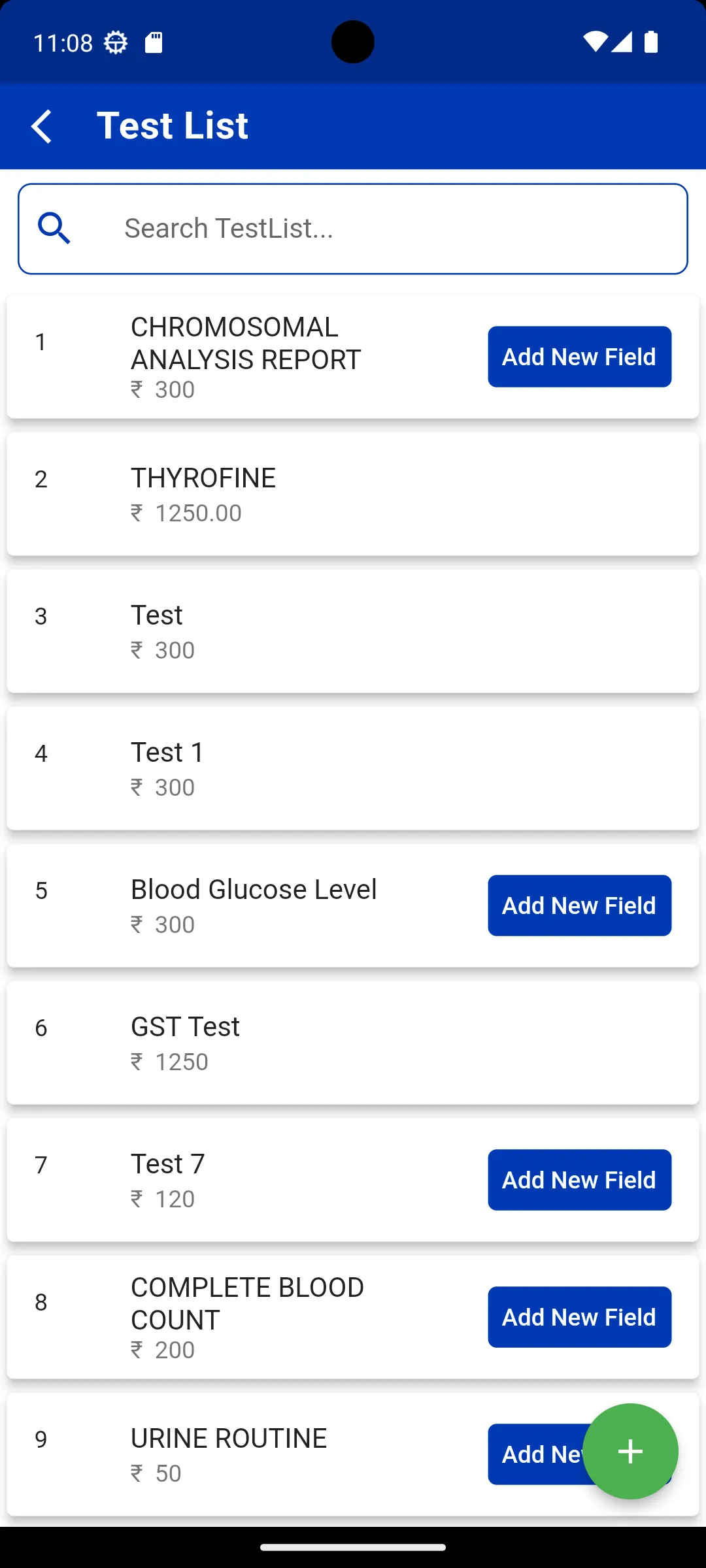Select the ₹300 Test list item
The height and width of the screenshot is (1568, 706).
(353, 631)
